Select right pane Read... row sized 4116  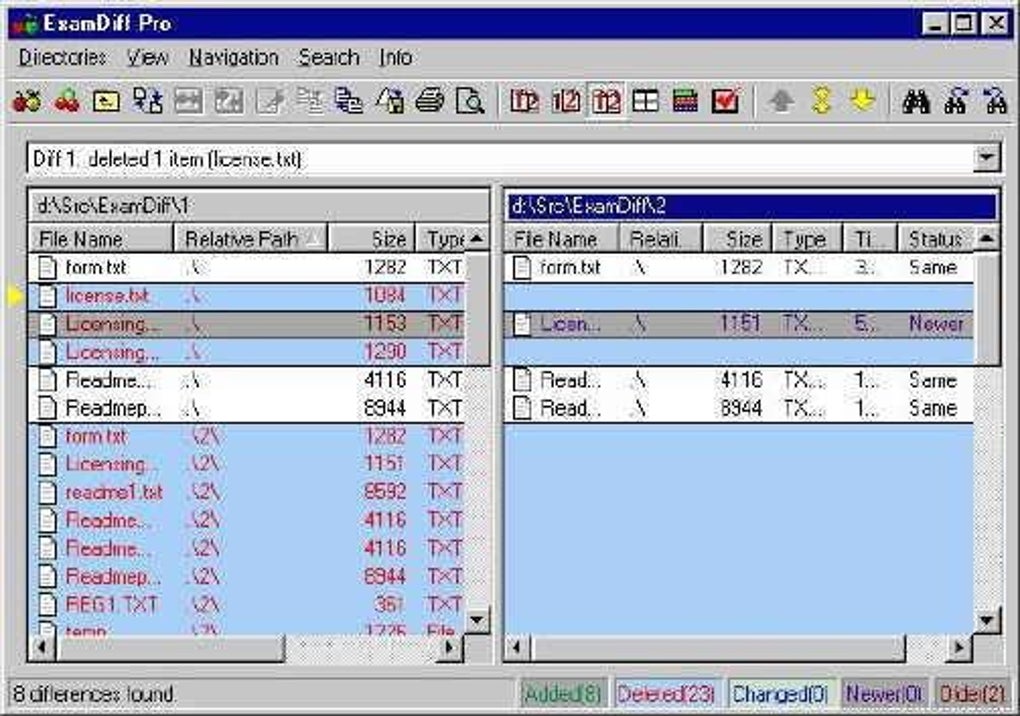tap(739, 380)
